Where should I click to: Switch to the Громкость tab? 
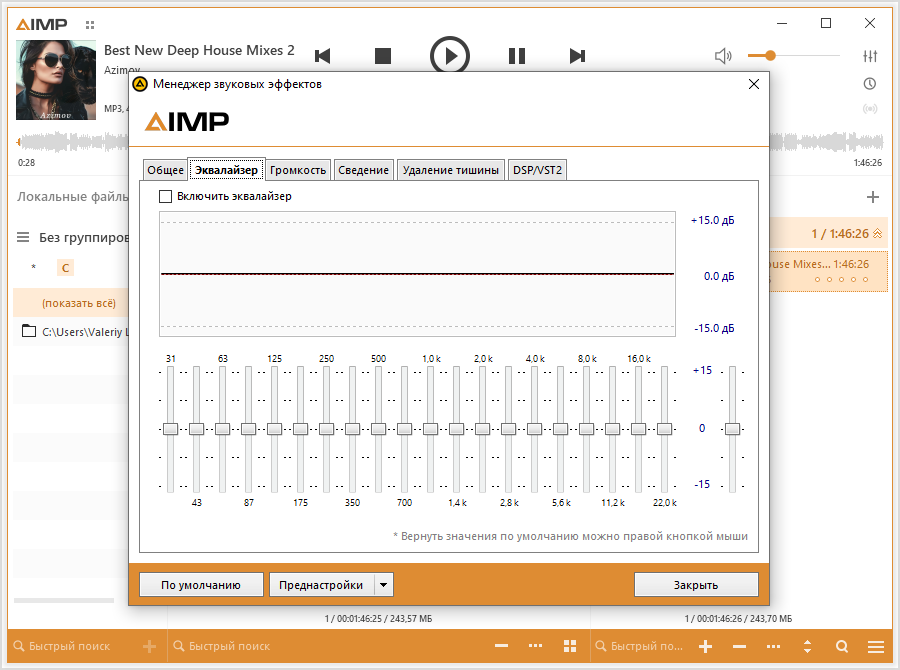pyautogui.click(x=298, y=170)
